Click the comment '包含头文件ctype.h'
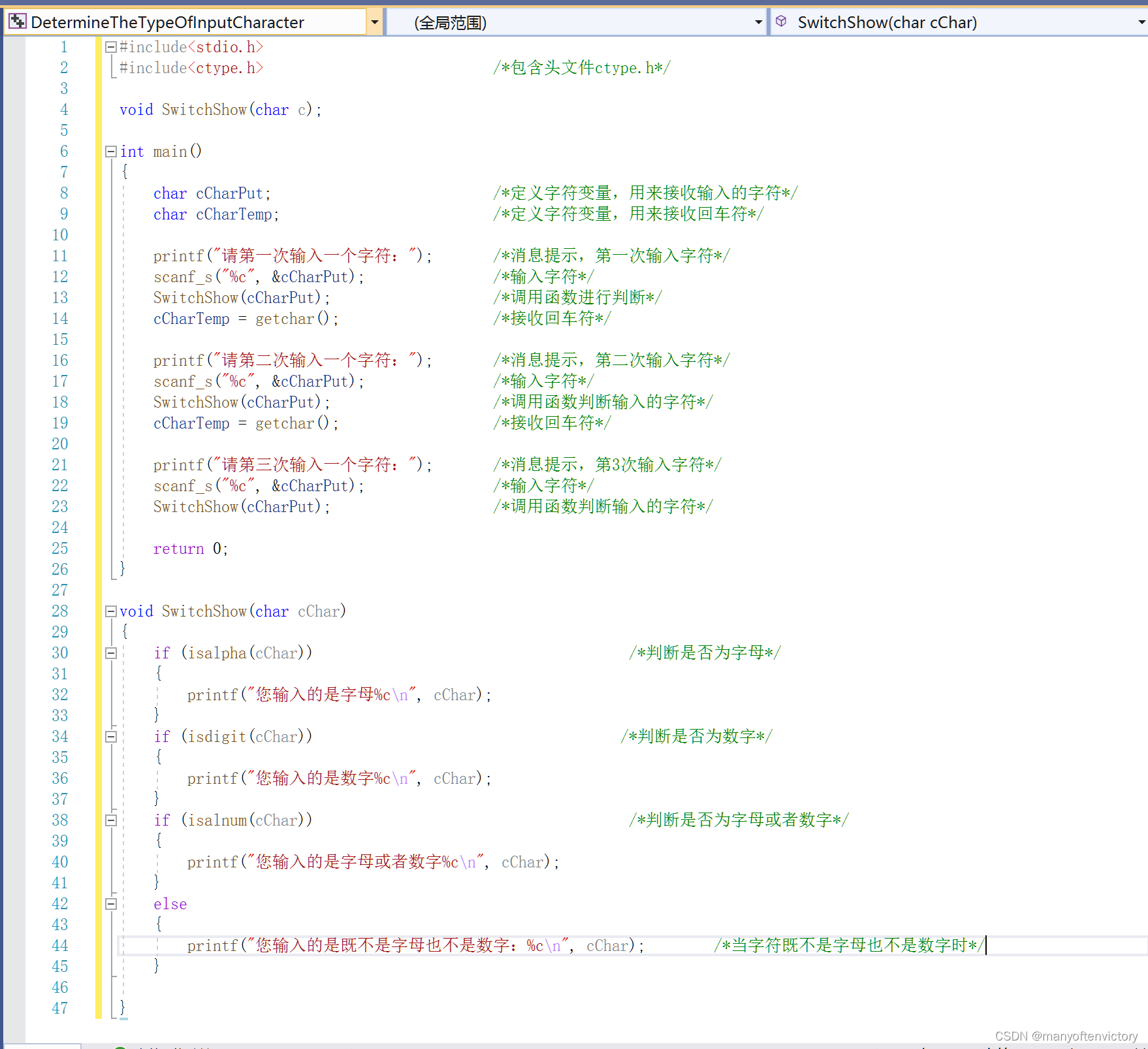The width and height of the screenshot is (1148, 1049). click(x=582, y=68)
